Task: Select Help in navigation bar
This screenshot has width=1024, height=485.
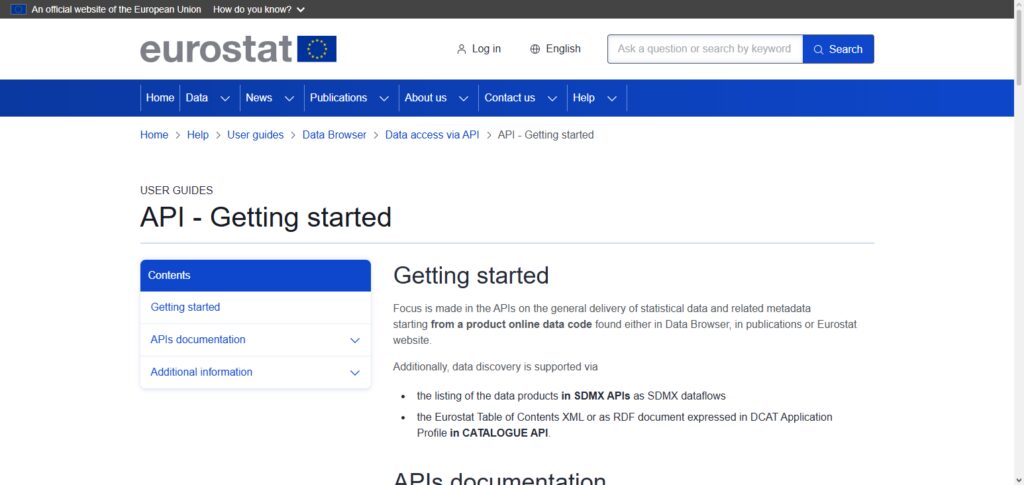Action: click(x=584, y=98)
